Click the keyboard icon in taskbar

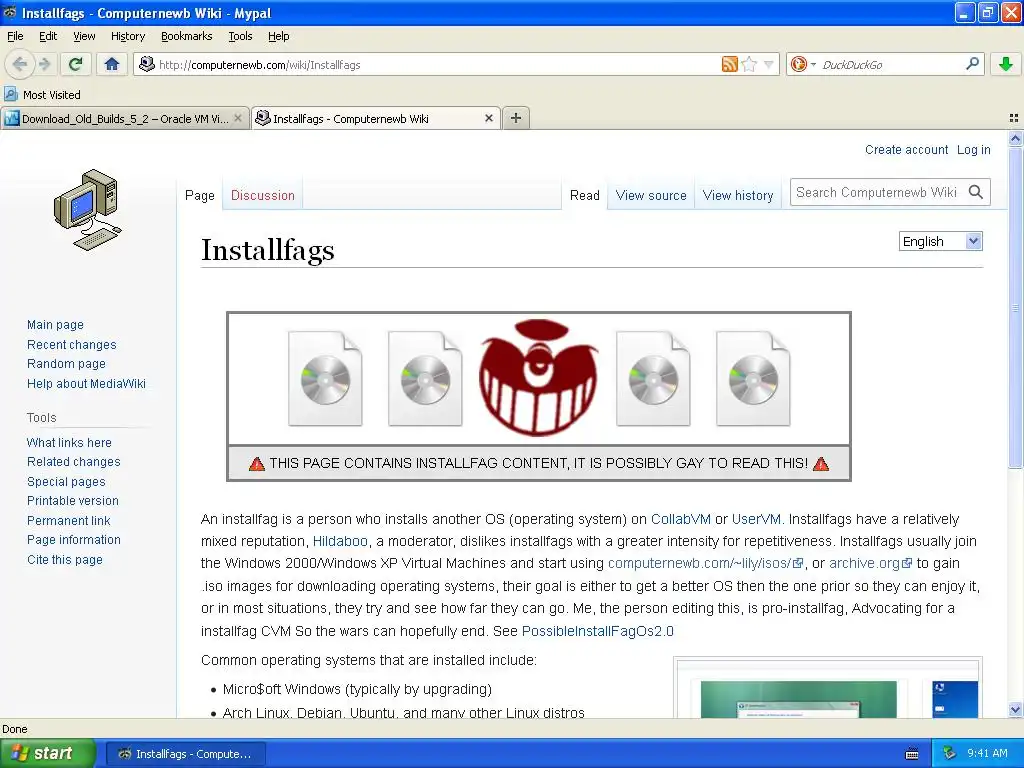[912, 754]
